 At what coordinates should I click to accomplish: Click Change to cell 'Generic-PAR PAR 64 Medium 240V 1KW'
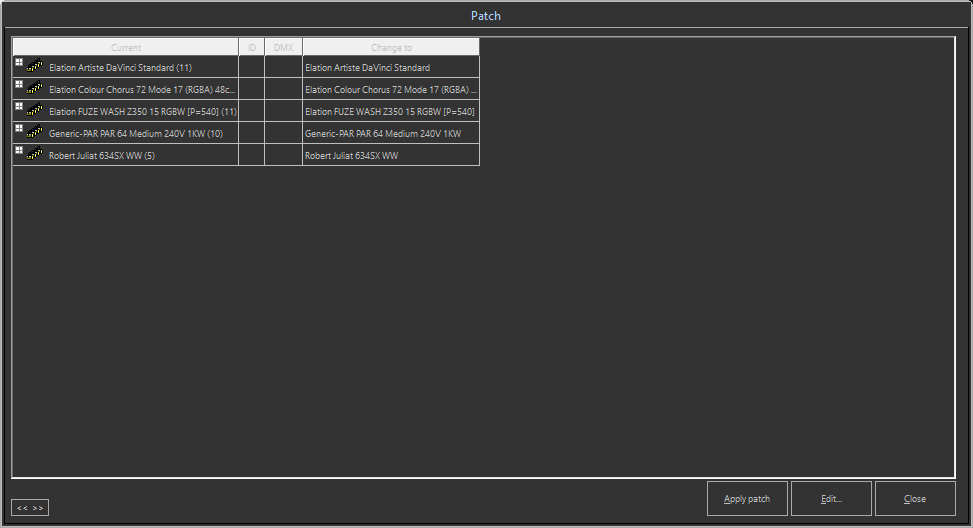click(x=391, y=133)
